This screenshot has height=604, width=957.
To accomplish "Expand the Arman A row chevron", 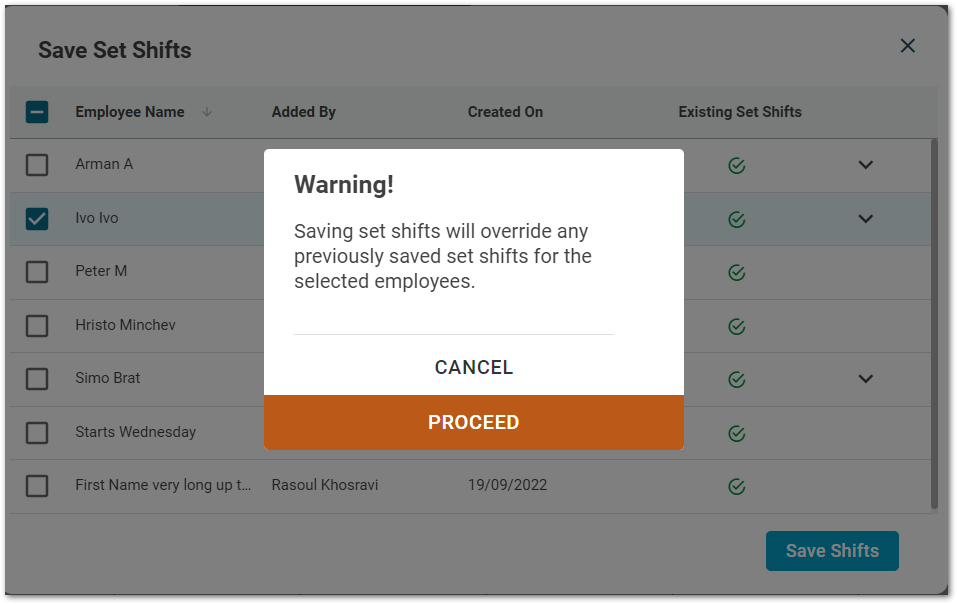I will point(865,165).
